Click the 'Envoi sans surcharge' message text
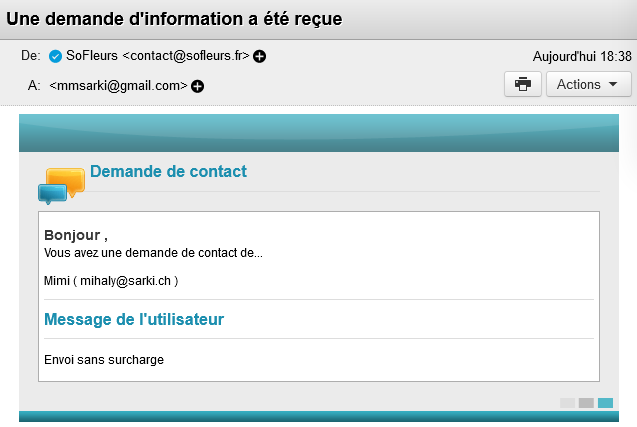The width and height of the screenshot is (637, 427). [x=104, y=359]
